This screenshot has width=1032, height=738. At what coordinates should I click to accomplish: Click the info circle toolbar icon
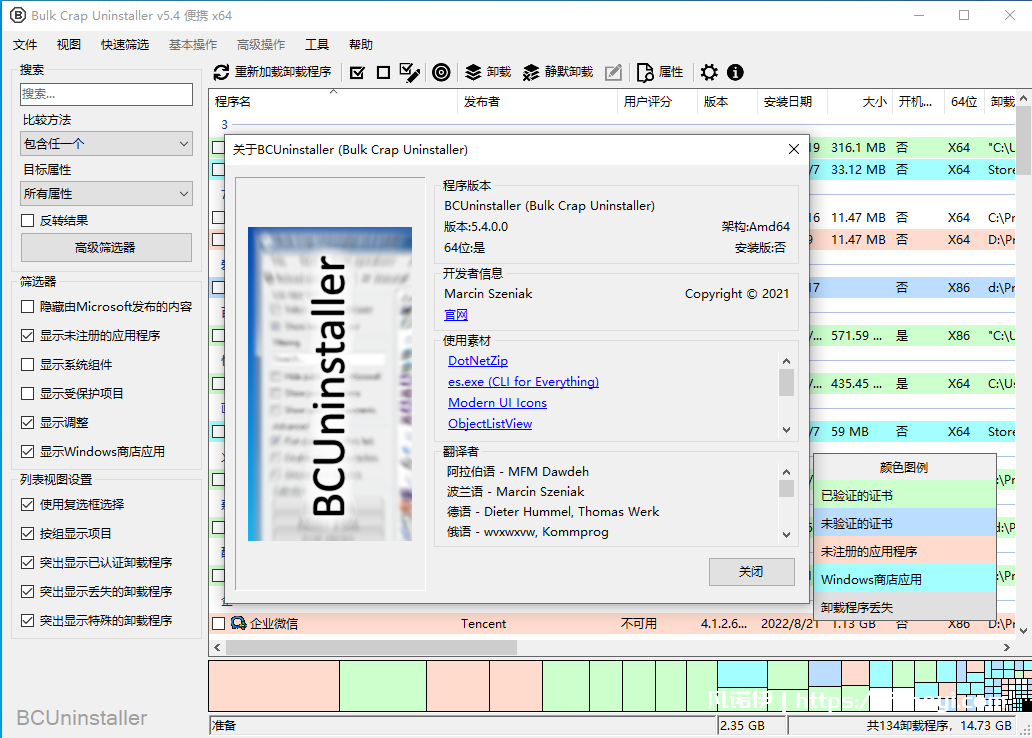click(735, 72)
